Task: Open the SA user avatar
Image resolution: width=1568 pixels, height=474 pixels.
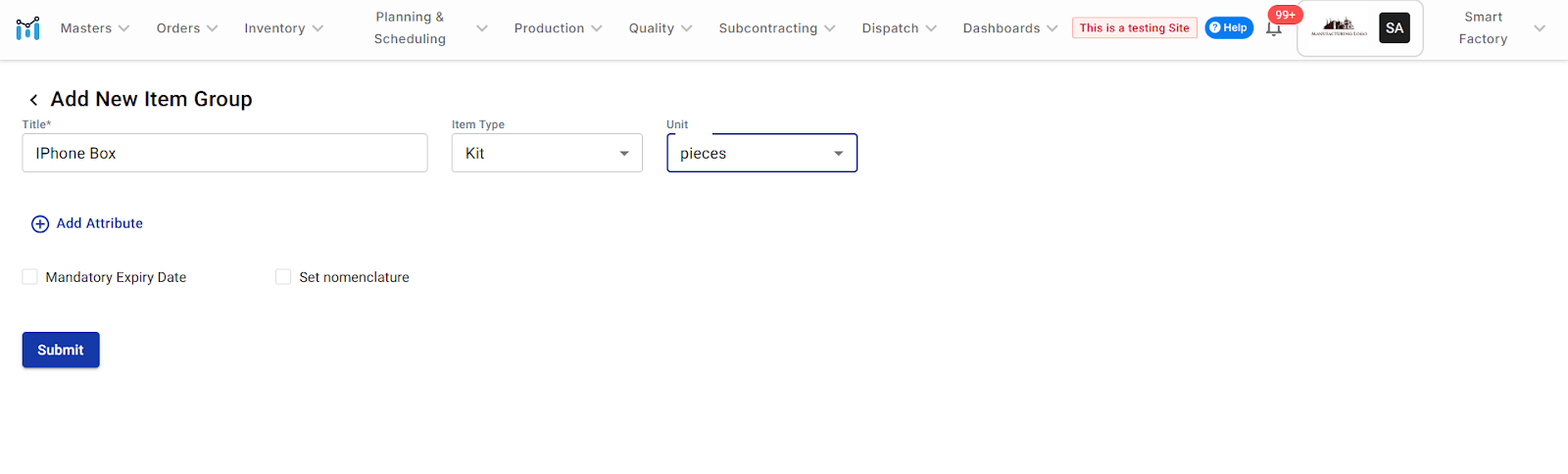Action: coord(1394,28)
